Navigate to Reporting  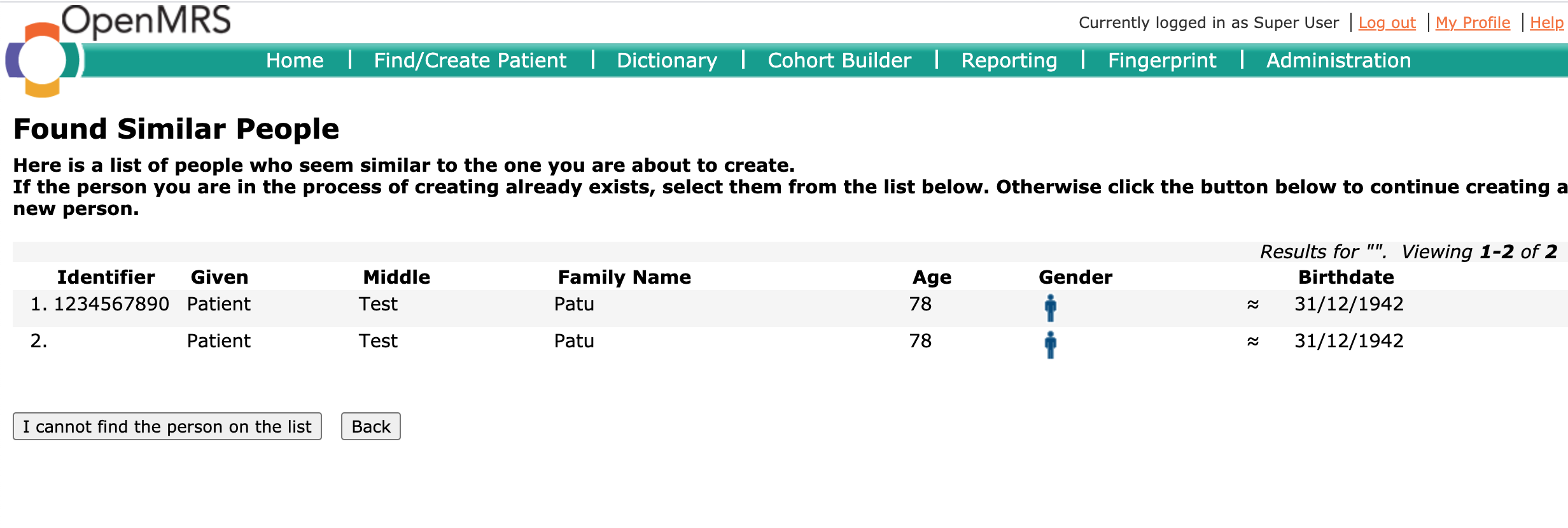1009,60
